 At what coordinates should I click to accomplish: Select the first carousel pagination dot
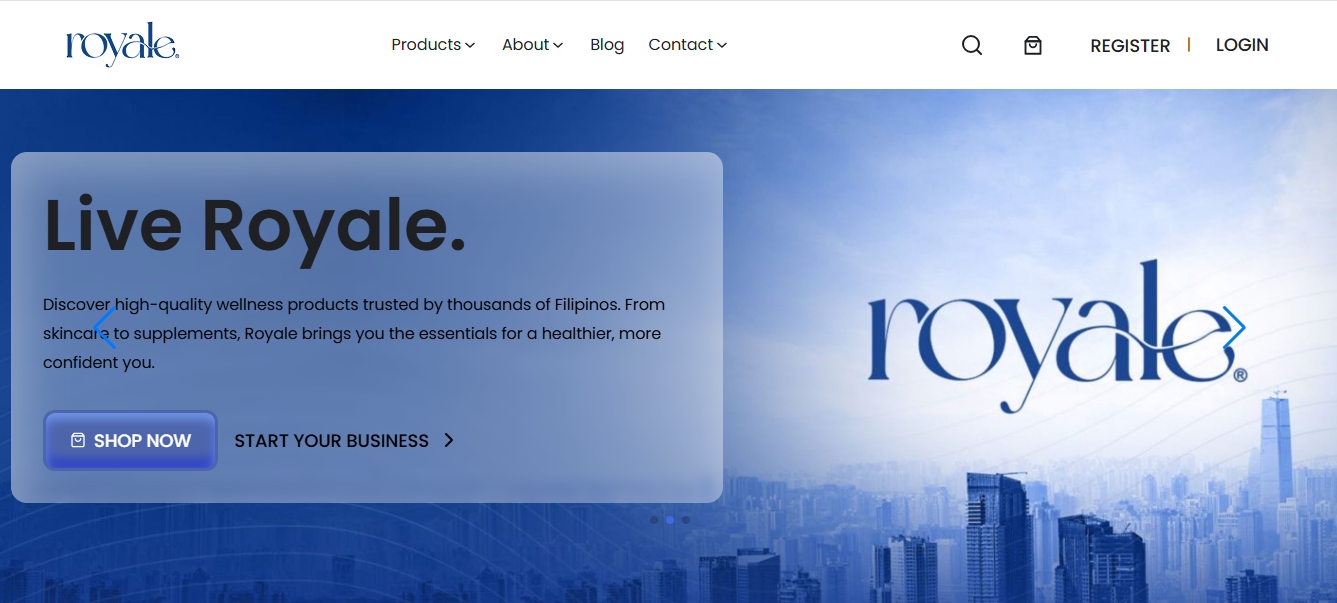654,520
